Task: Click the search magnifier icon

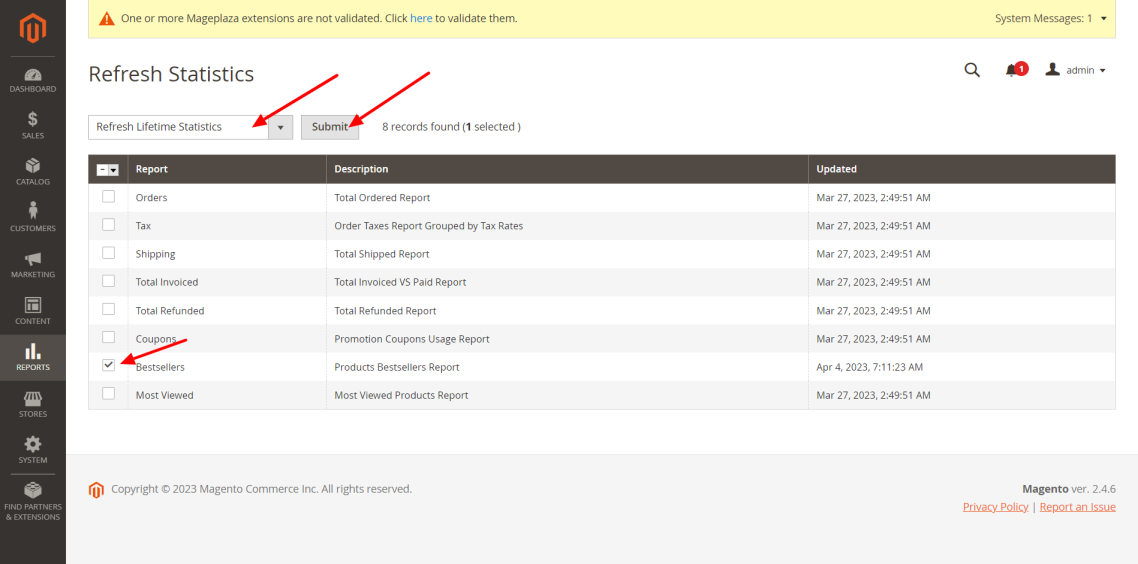Action: coord(971,70)
